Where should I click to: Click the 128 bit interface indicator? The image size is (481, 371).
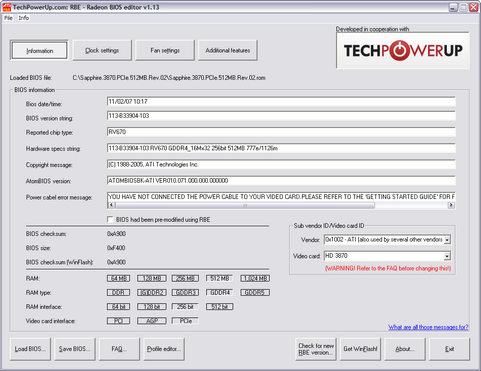coord(152,307)
